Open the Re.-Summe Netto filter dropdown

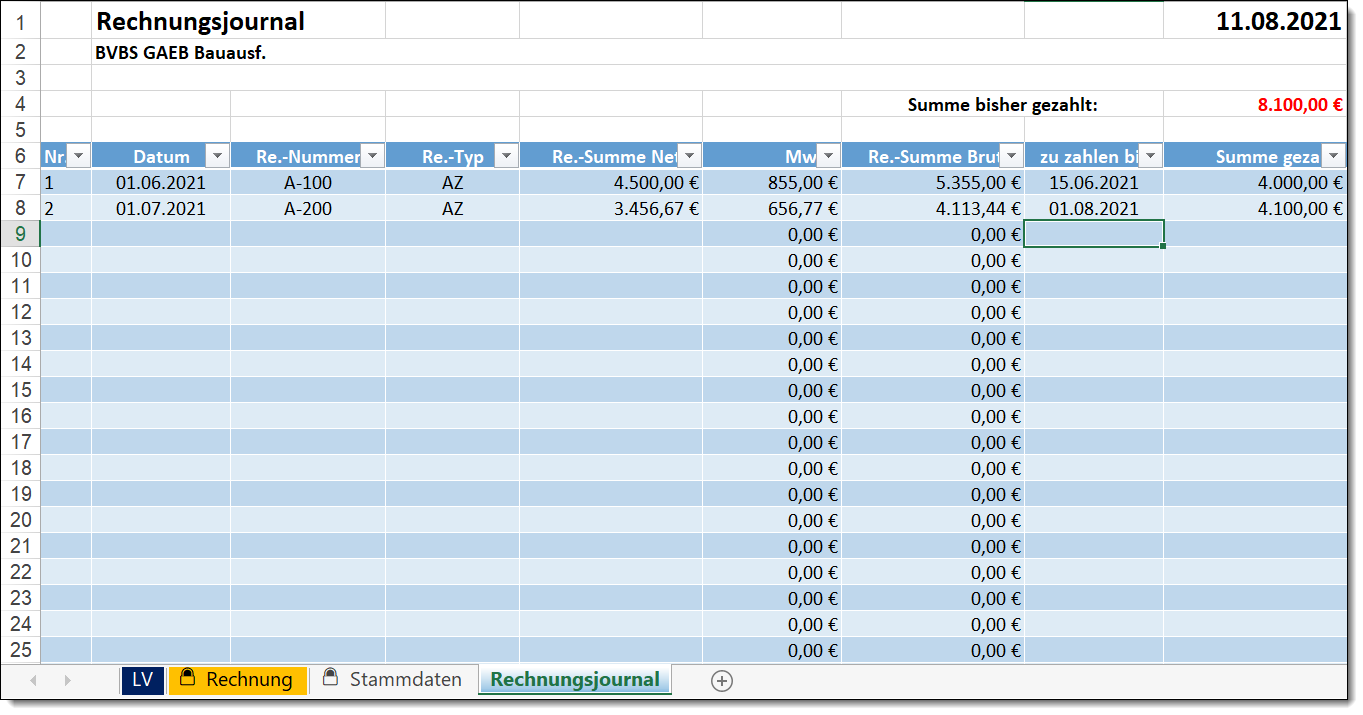tap(690, 156)
